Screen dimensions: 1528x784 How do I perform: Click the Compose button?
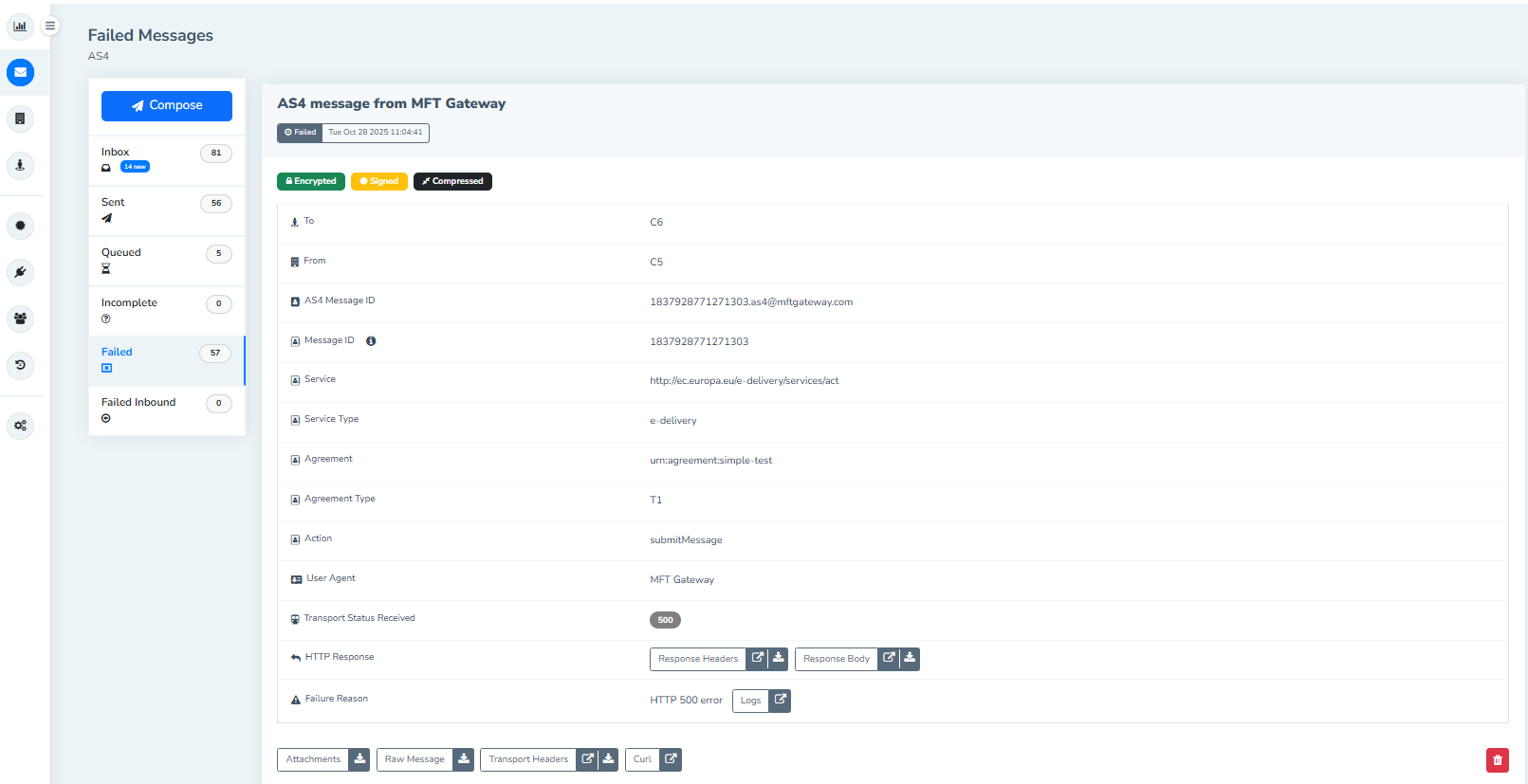pos(167,105)
